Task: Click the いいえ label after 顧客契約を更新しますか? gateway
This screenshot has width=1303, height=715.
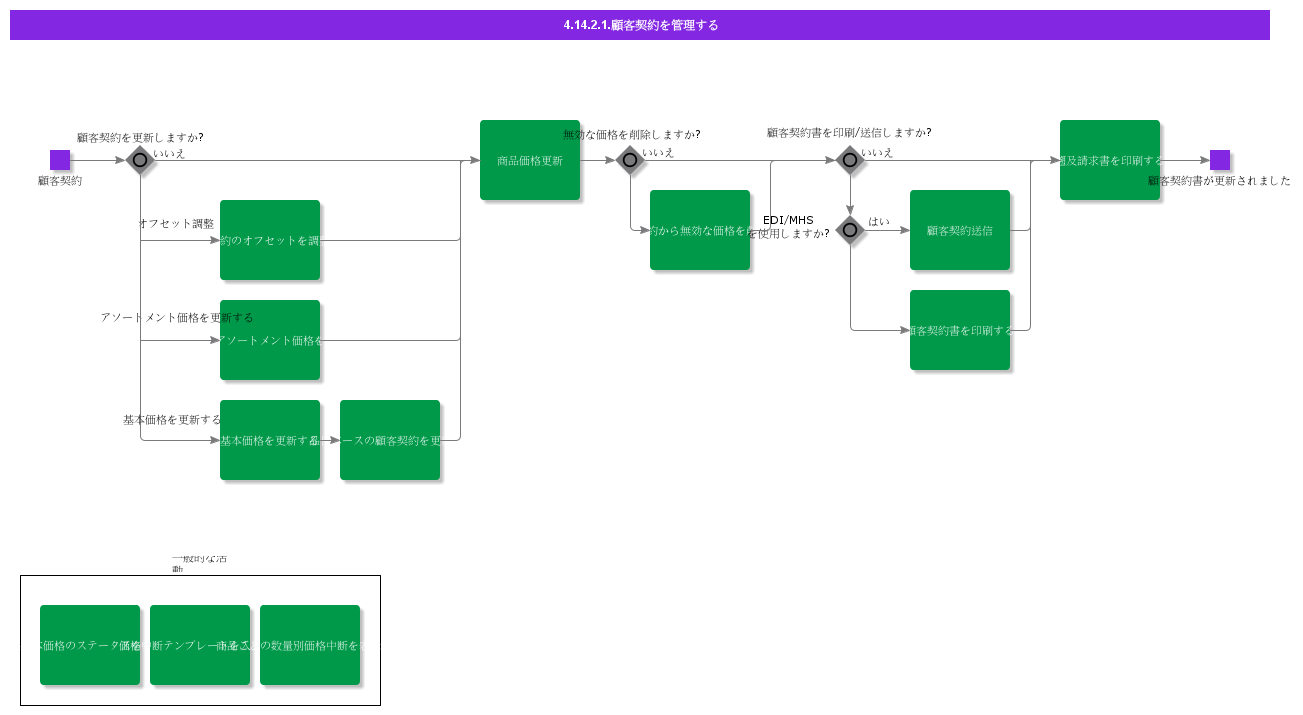Action: (x=169, y=153)
